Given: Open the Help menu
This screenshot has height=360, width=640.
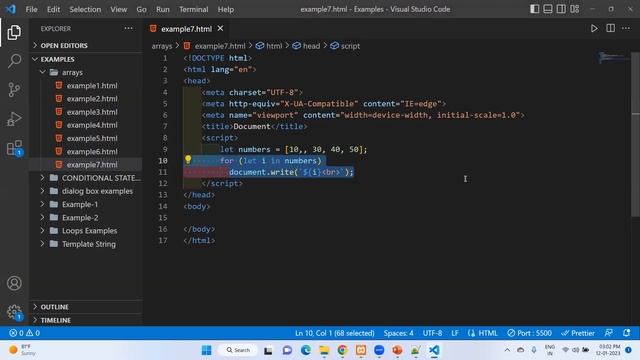Looking at the screenshot, I should pyautogui.click(x=226, y=9).
